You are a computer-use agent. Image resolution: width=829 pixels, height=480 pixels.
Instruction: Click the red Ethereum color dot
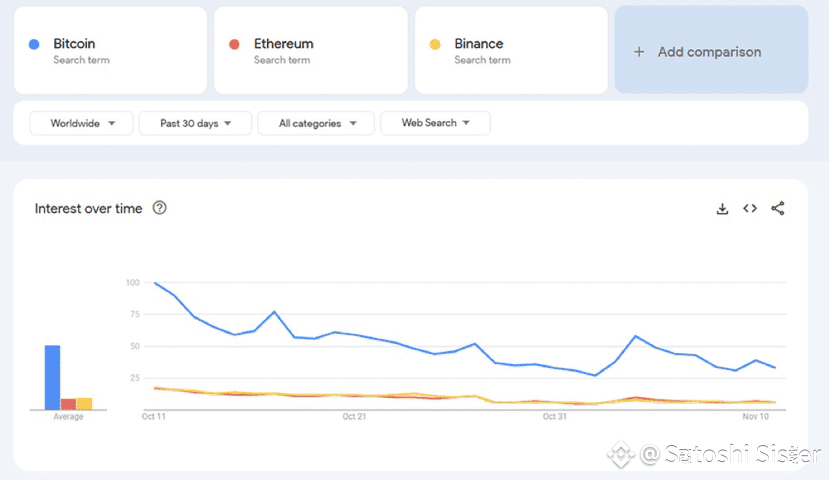(234, 45)
